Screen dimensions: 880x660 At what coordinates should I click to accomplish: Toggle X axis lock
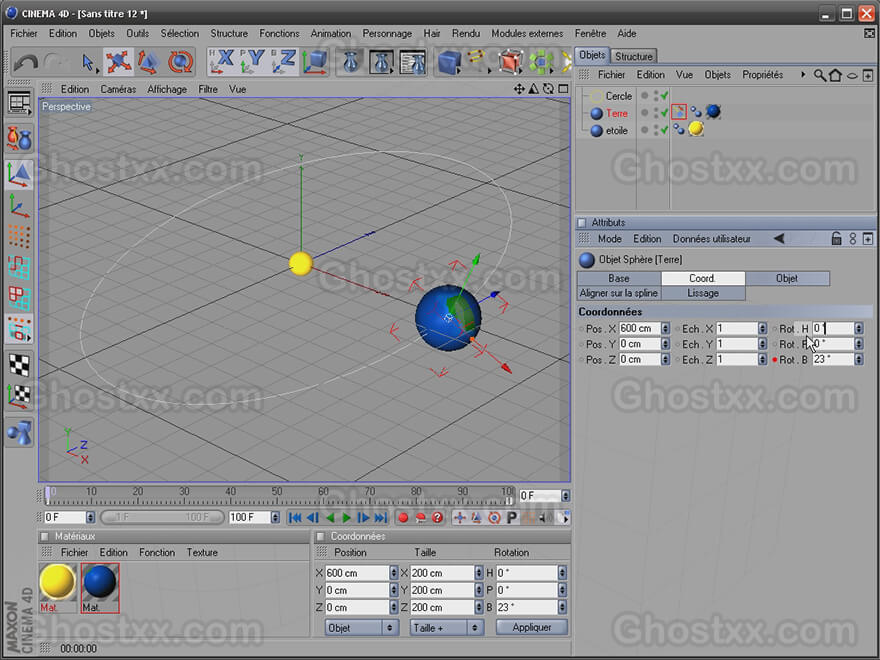coord(222,62)
